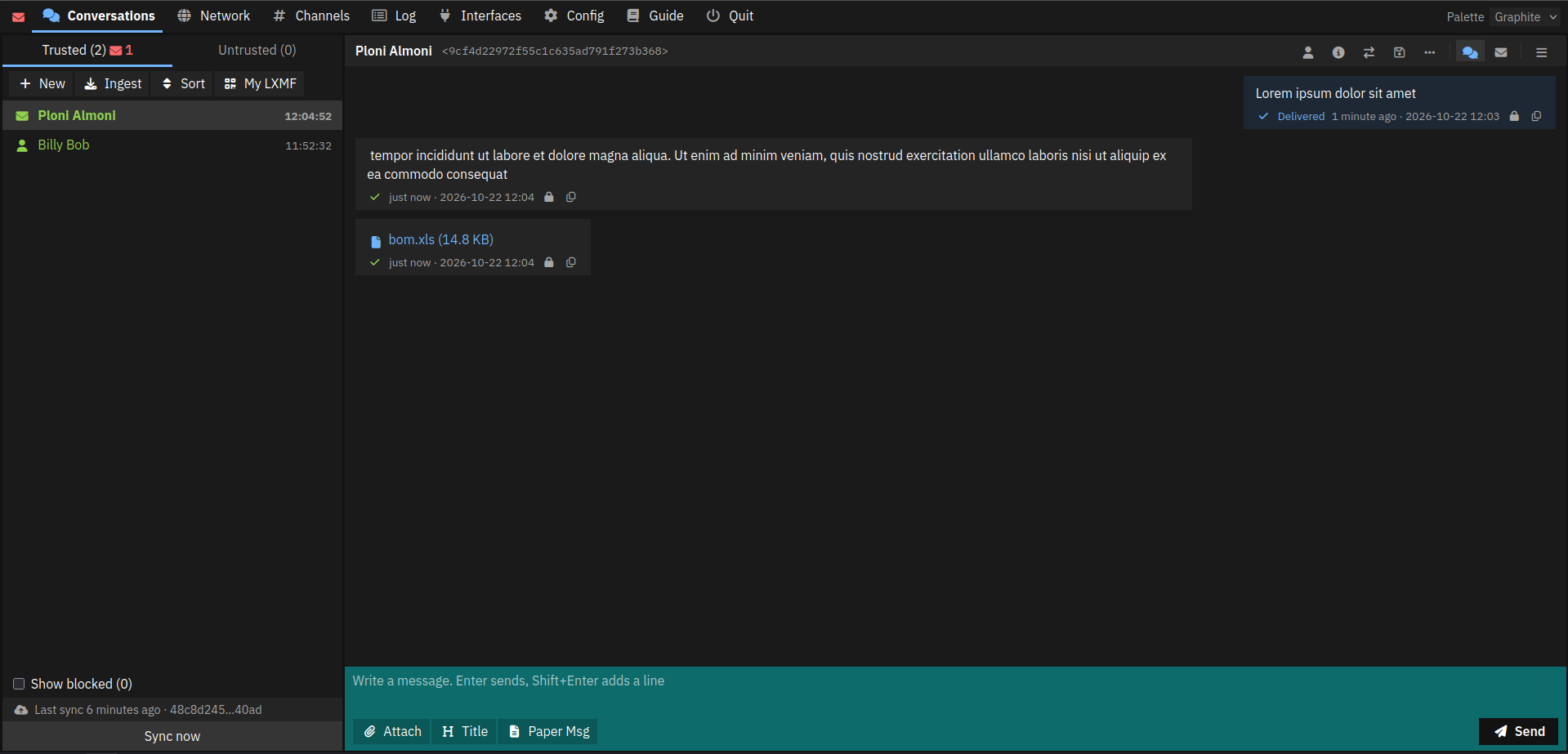Download the bom.xls (14.8 KB) attachment

440,239
